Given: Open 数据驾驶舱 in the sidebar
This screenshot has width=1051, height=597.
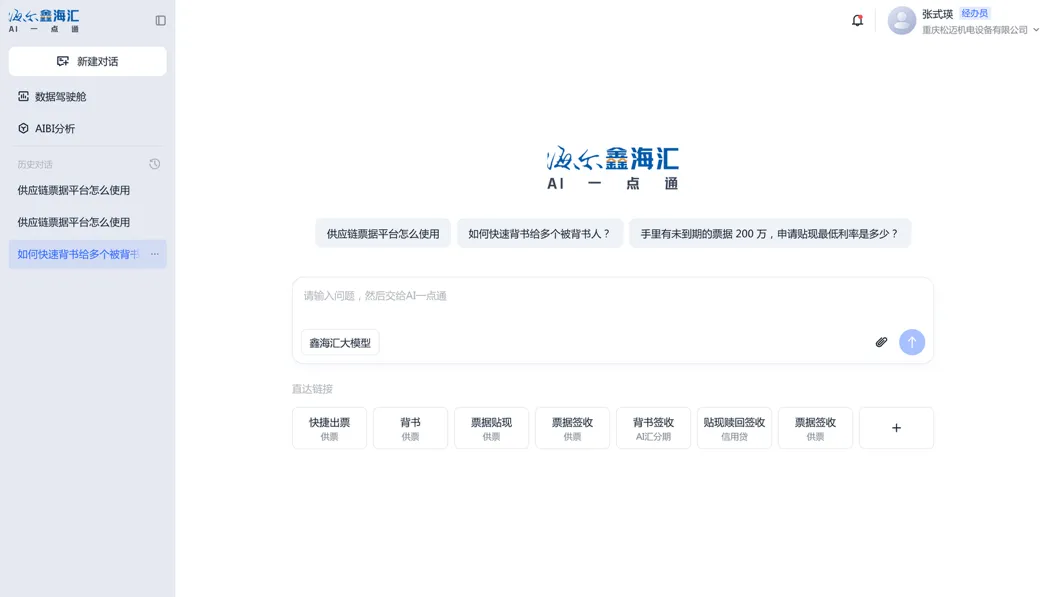Looking at the screenshot, I should pyautogui.click(x=60, y=97).
